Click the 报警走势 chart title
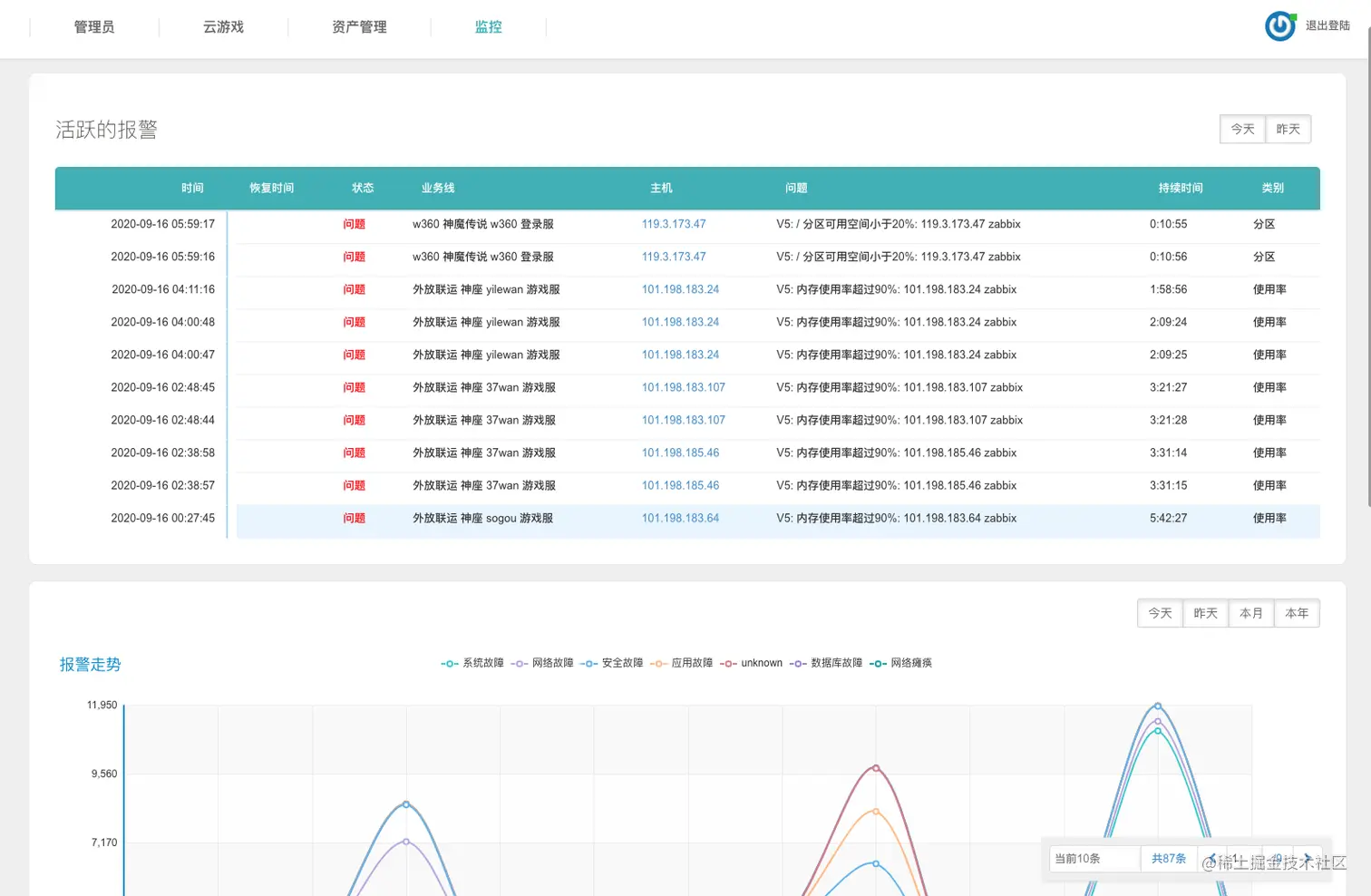This screenshot has width=1371, height=896. pyautogui.click(x=90, y=665)
